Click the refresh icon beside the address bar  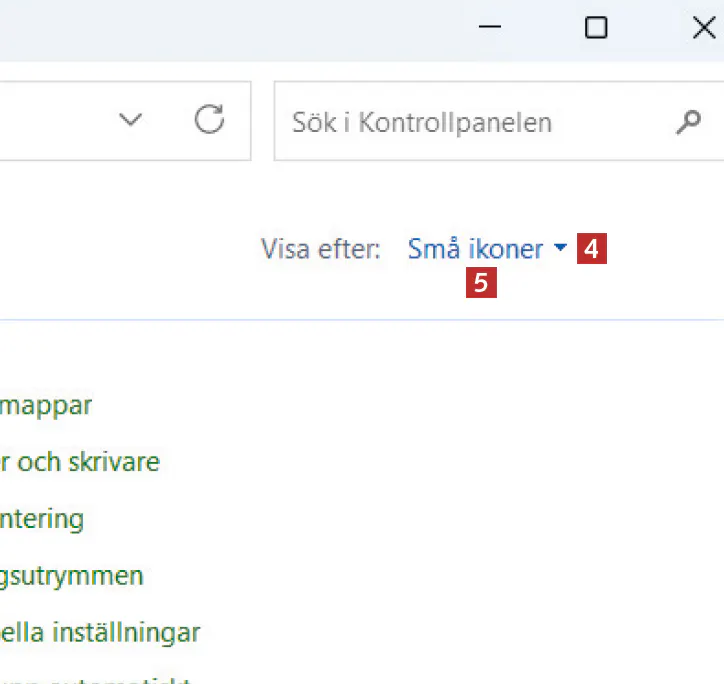(209, 121)
